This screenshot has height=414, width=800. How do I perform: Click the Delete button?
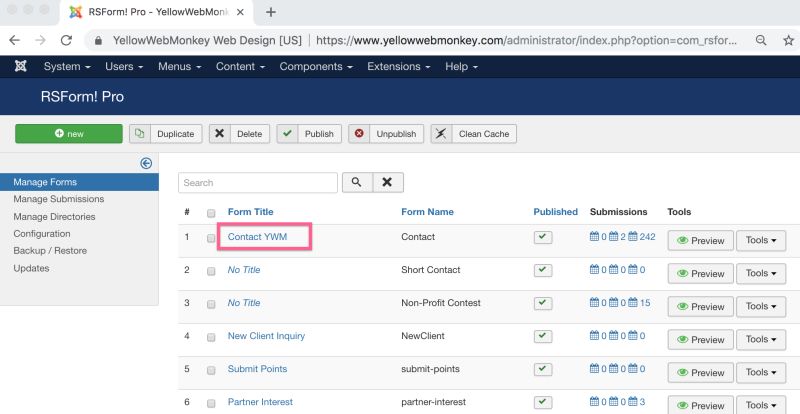pos(239,134)
